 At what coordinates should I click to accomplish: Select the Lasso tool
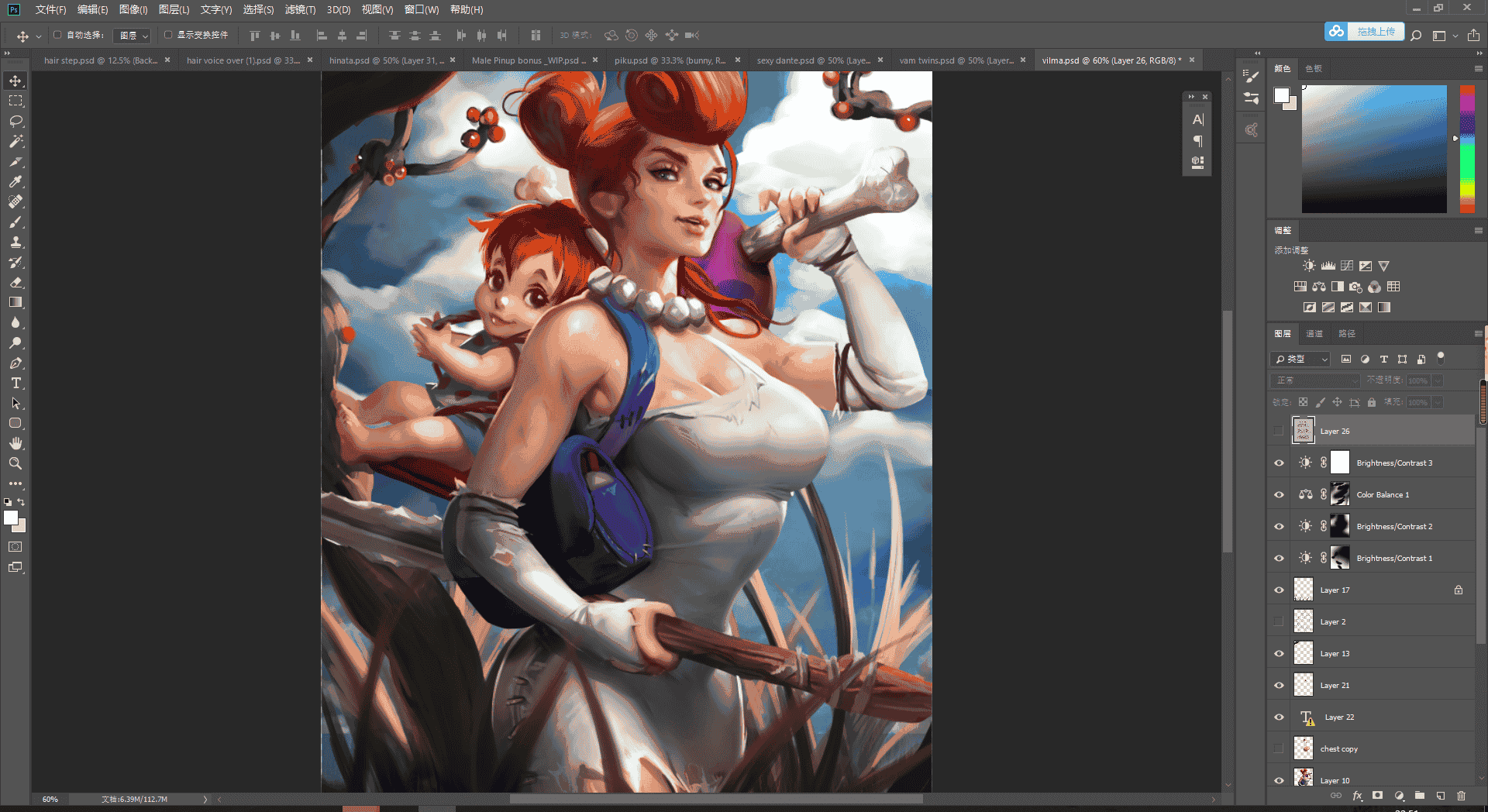coord(15,121)
